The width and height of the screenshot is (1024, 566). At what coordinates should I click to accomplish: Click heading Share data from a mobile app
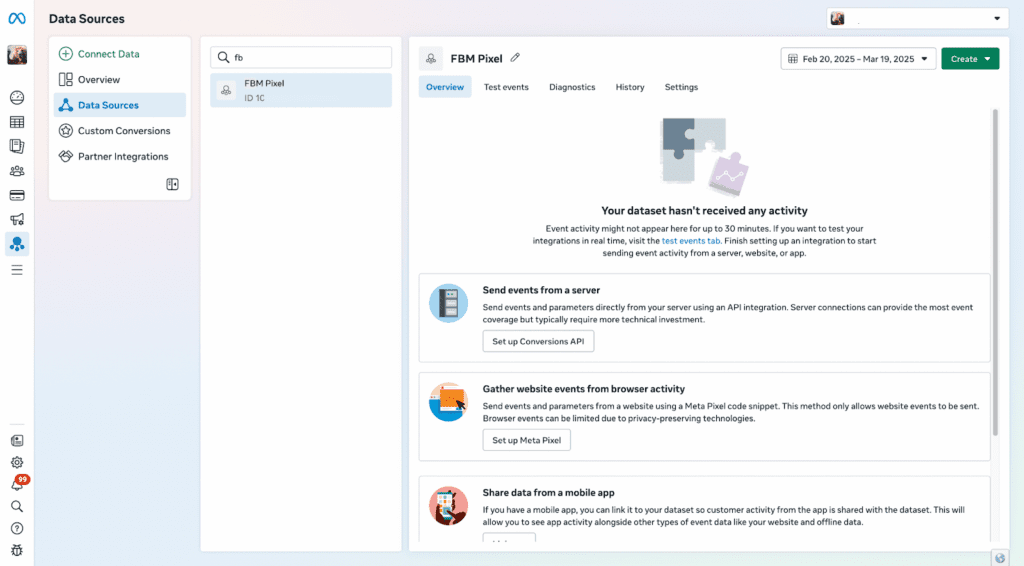549,493
